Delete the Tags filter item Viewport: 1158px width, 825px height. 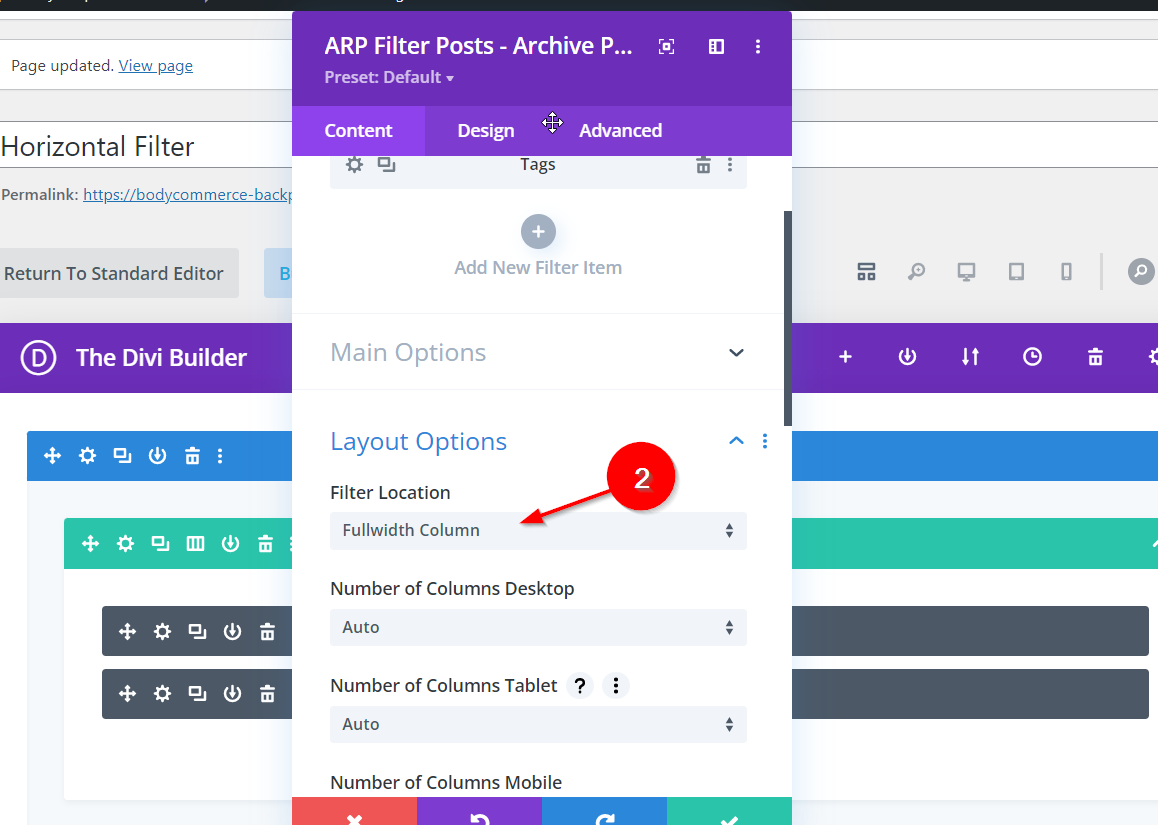tap(703, 165)
